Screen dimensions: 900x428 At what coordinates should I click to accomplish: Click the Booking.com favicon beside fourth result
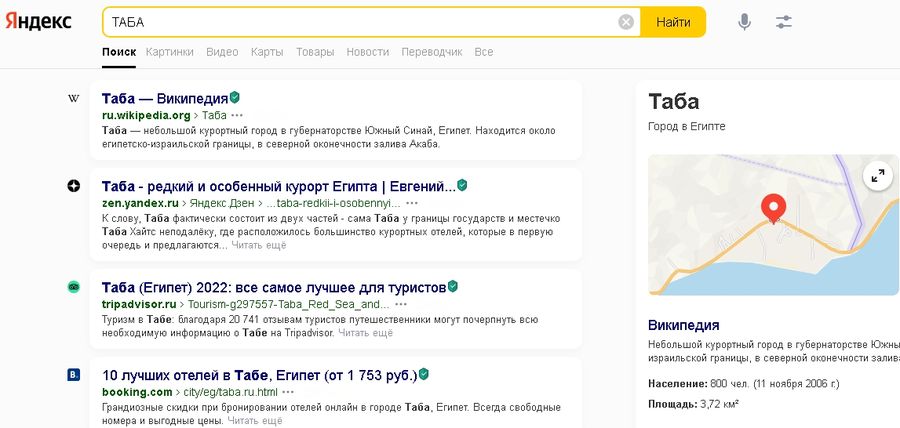pyautogui.click(x=73, y=375)
